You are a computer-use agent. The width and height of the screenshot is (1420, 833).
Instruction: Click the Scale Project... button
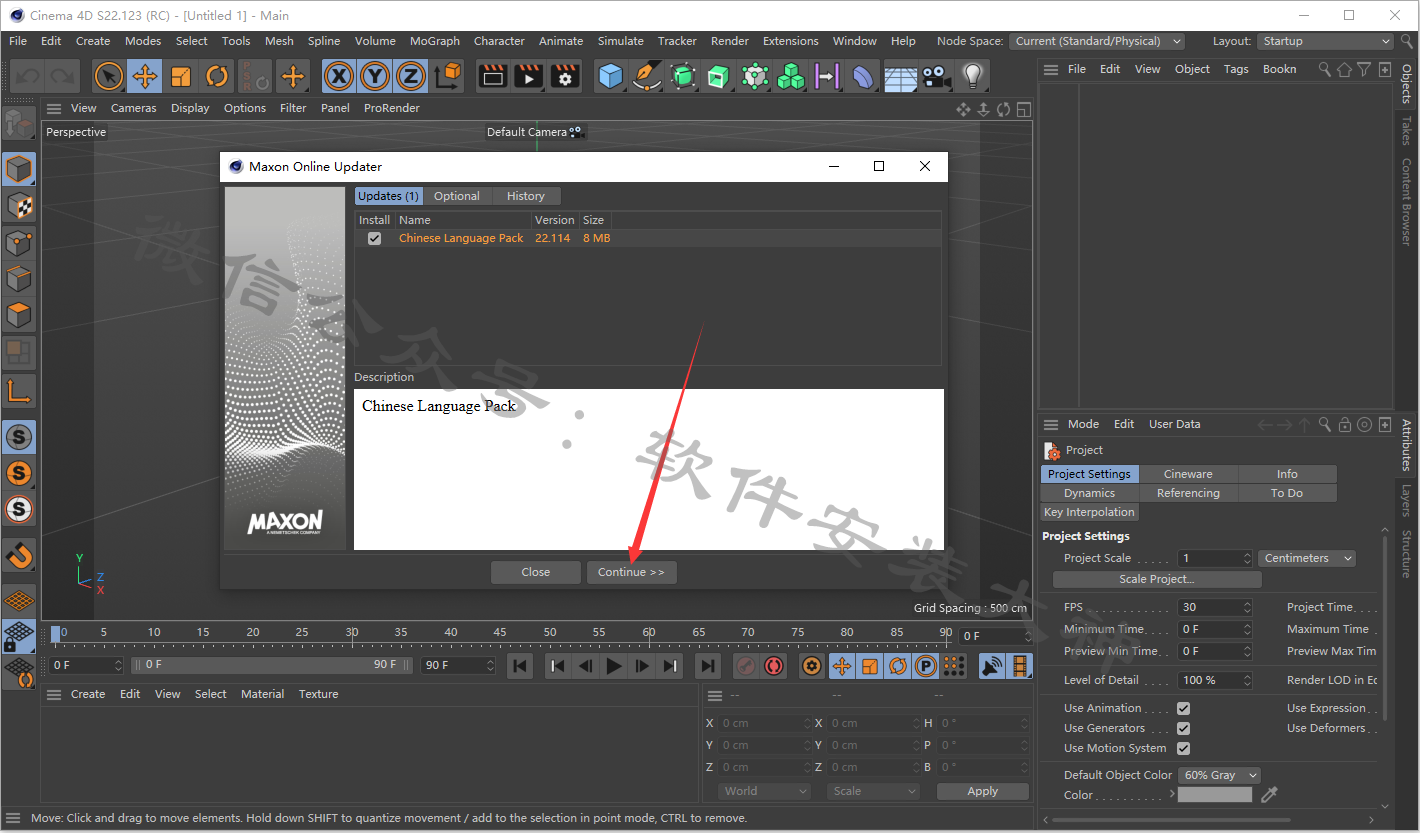pos(1157,579)
